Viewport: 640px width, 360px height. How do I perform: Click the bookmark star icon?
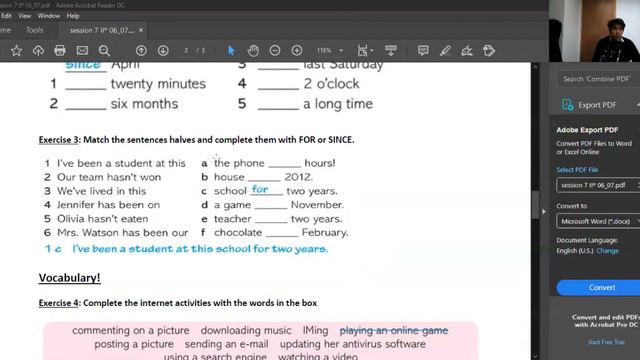(16, 51)
